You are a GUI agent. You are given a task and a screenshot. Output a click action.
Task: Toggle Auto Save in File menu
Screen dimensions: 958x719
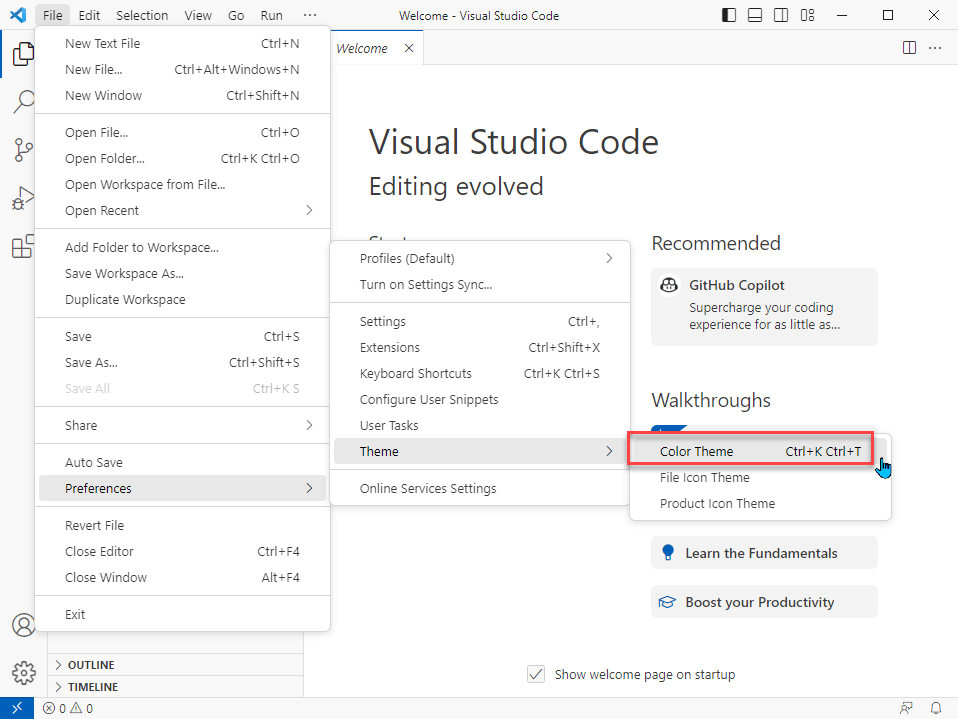tap(94, 462)
